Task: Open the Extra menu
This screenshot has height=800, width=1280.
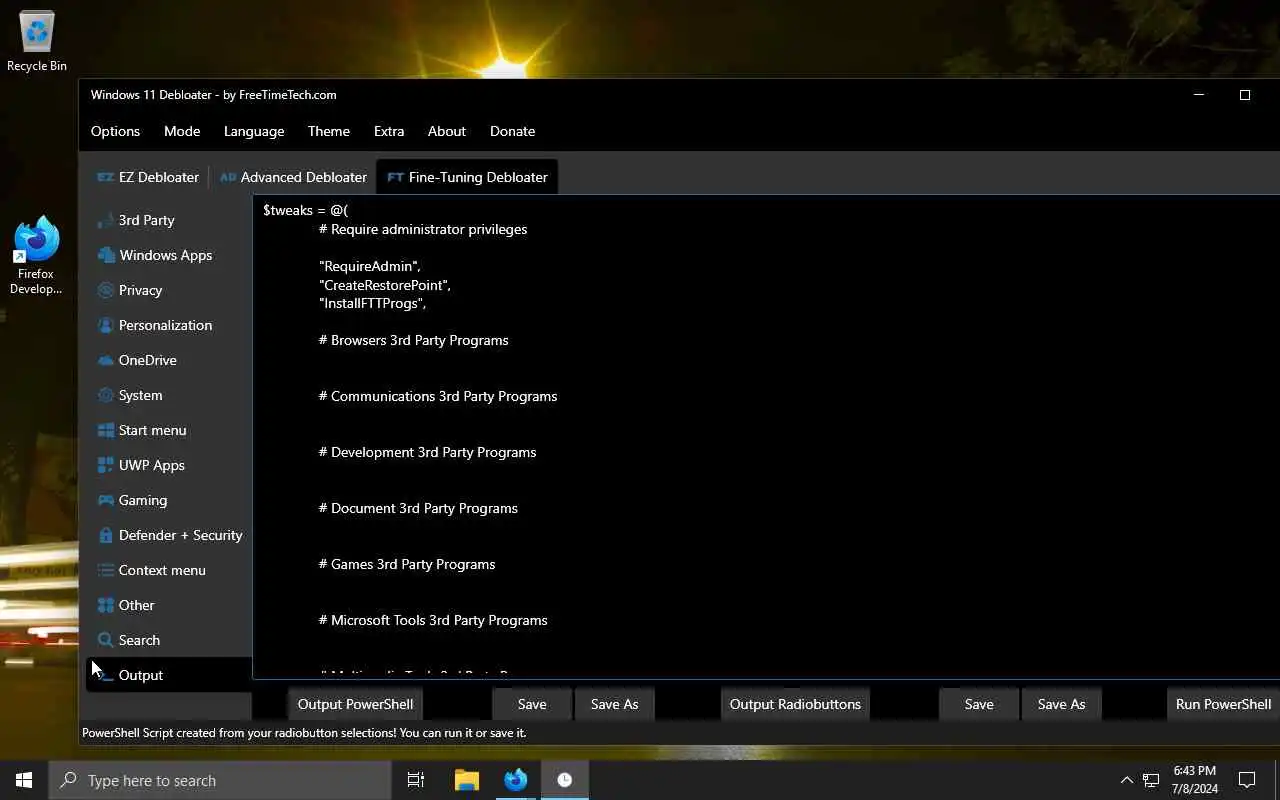Action: pos(389,131)
